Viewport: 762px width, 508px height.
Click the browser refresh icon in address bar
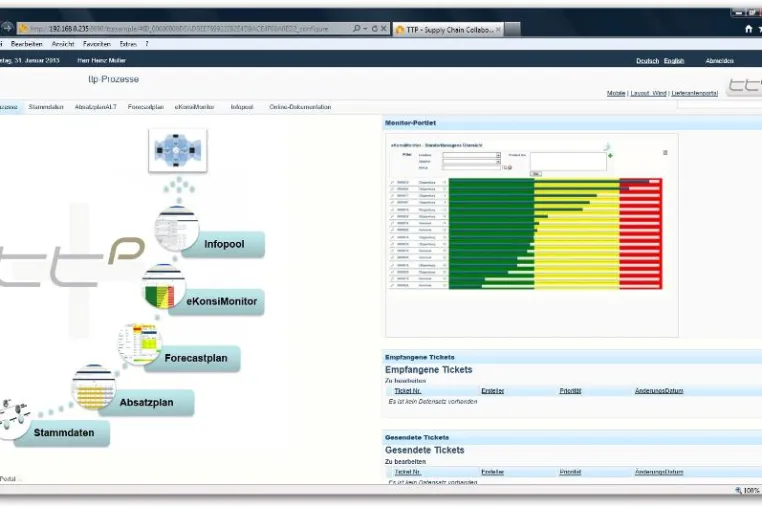pos(374,29)
